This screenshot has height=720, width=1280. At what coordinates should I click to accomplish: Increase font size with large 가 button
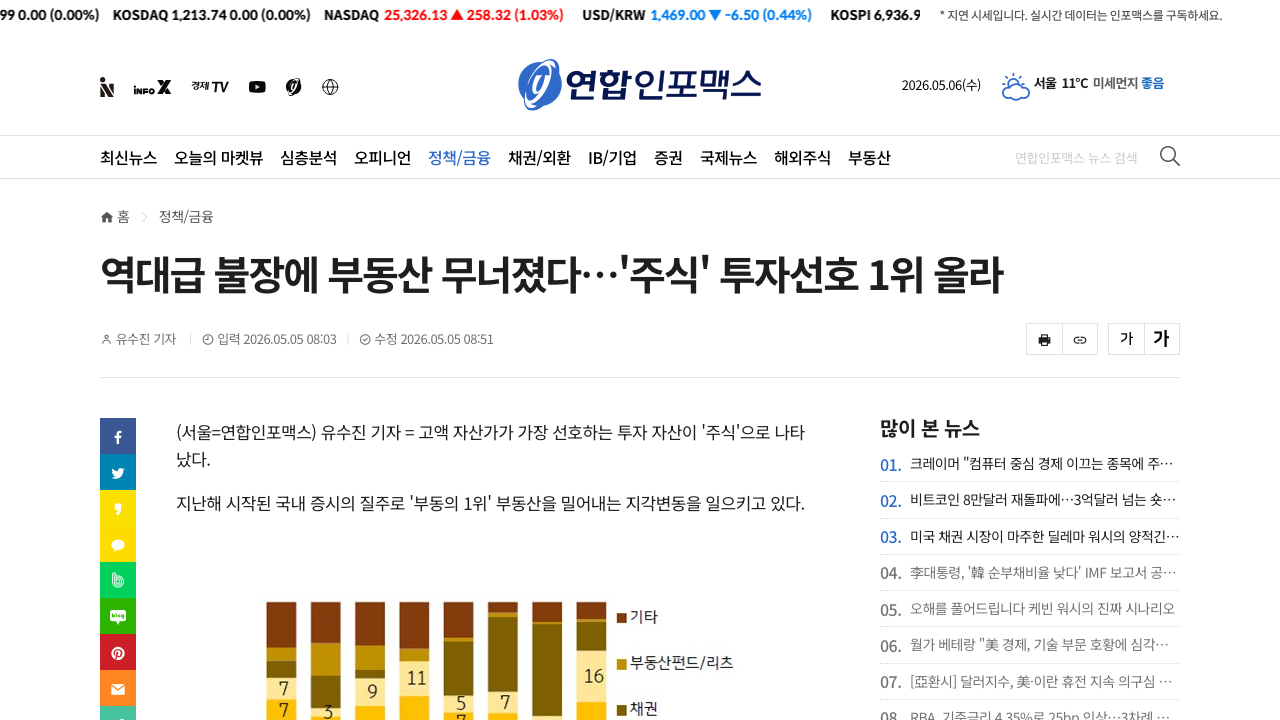point(1162,339)
